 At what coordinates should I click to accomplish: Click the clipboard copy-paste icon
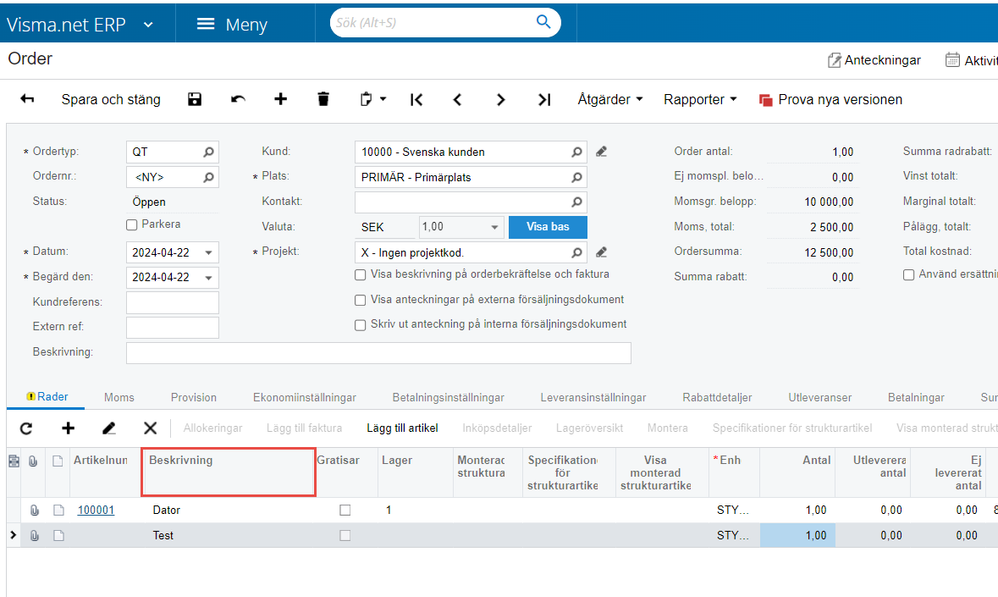point(366,99)
